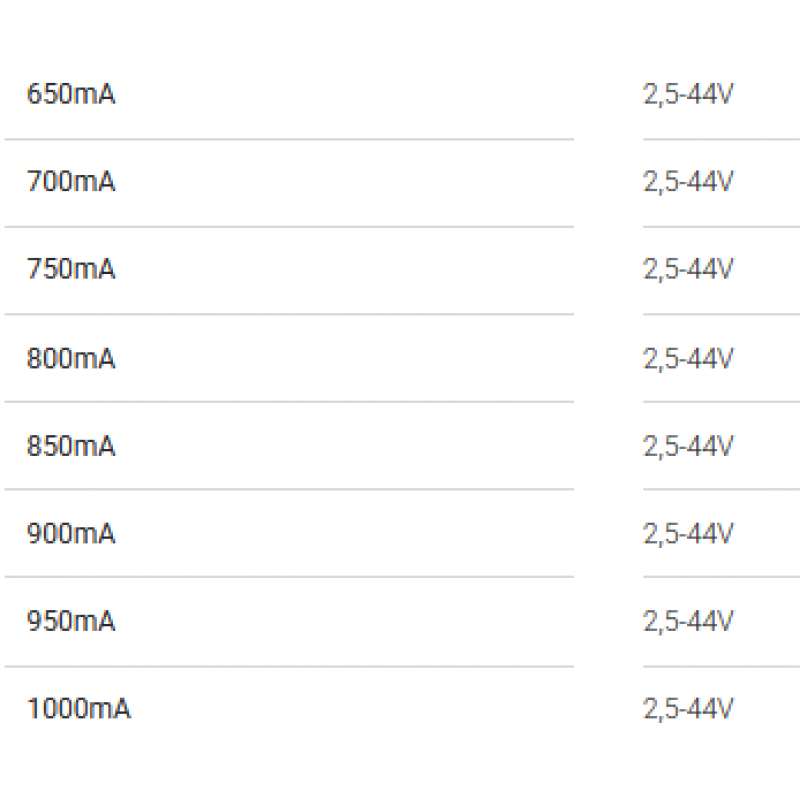Select the 2,5-44V cell for 1000mA
The width and height of the screenshot is (800, 800).
pyautogui.click(x=688, y=710)
